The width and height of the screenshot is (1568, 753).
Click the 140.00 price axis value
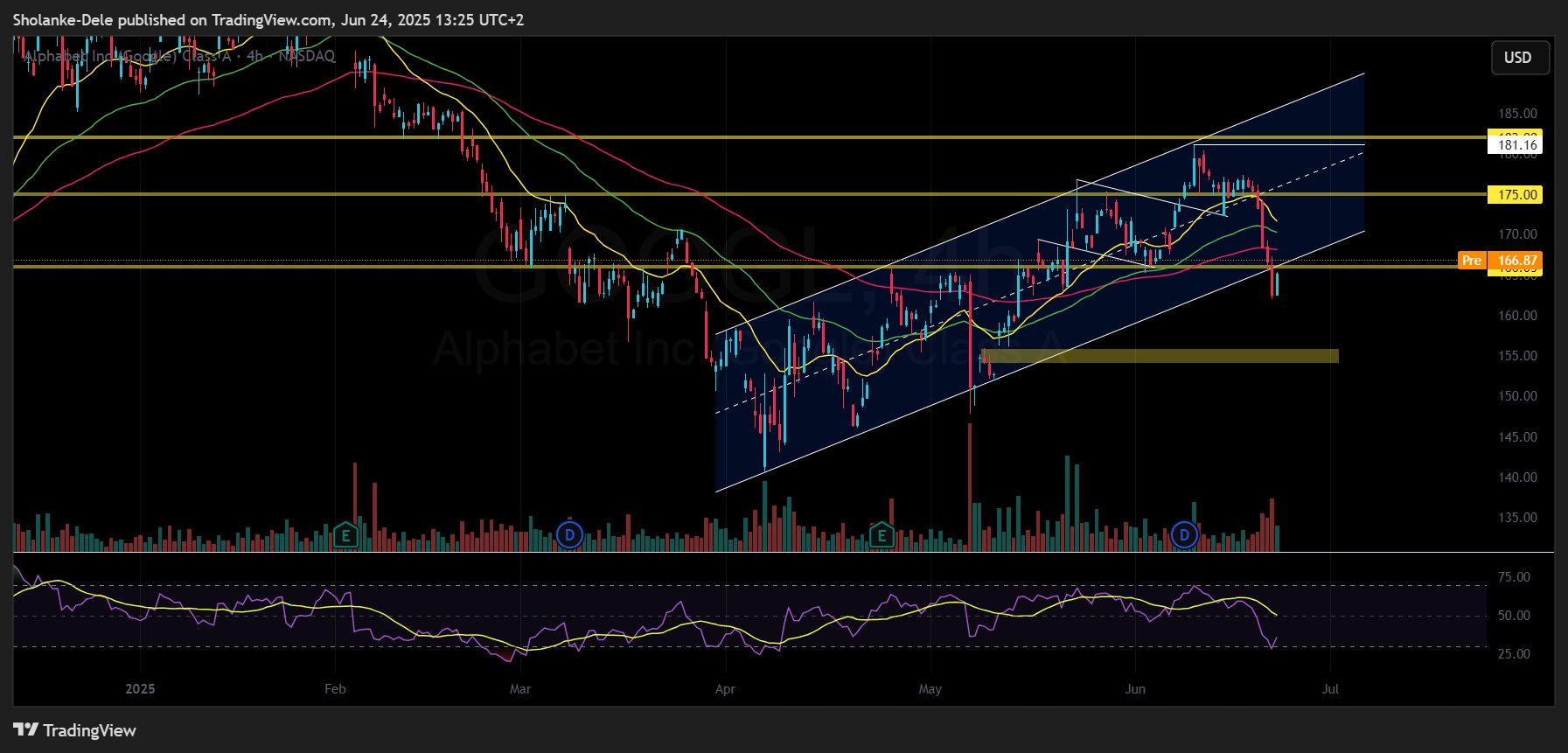click(x=1517, y=478)
